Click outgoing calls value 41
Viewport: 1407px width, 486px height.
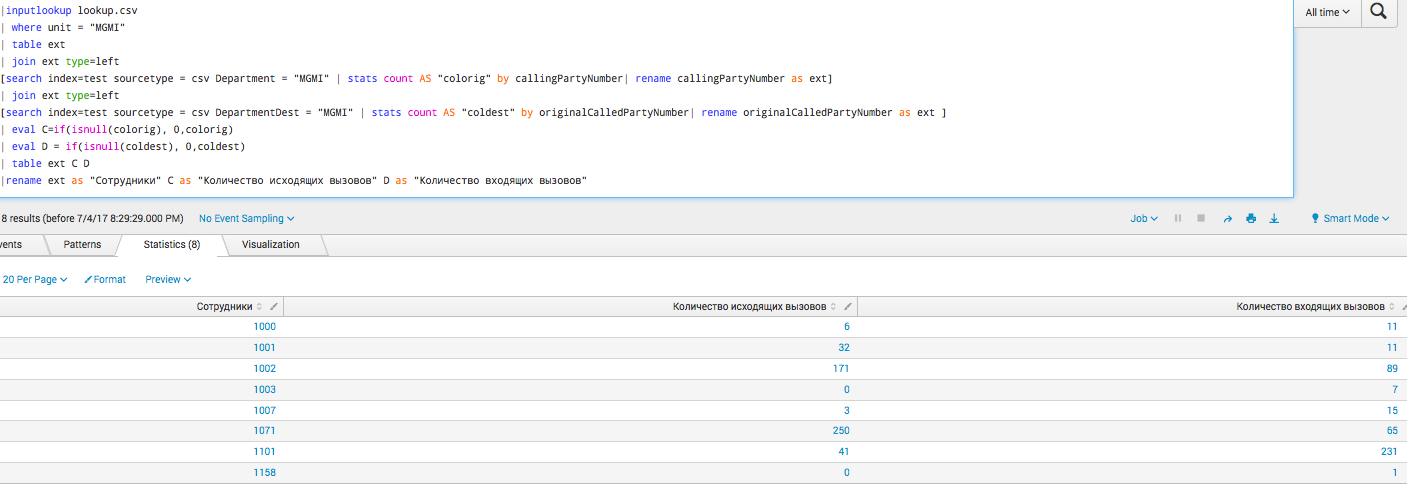[844, 452]
